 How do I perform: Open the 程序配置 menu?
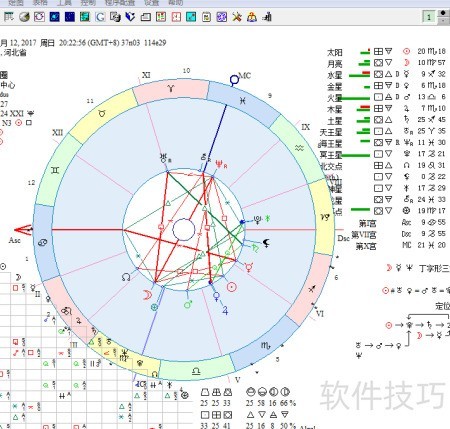120,3
